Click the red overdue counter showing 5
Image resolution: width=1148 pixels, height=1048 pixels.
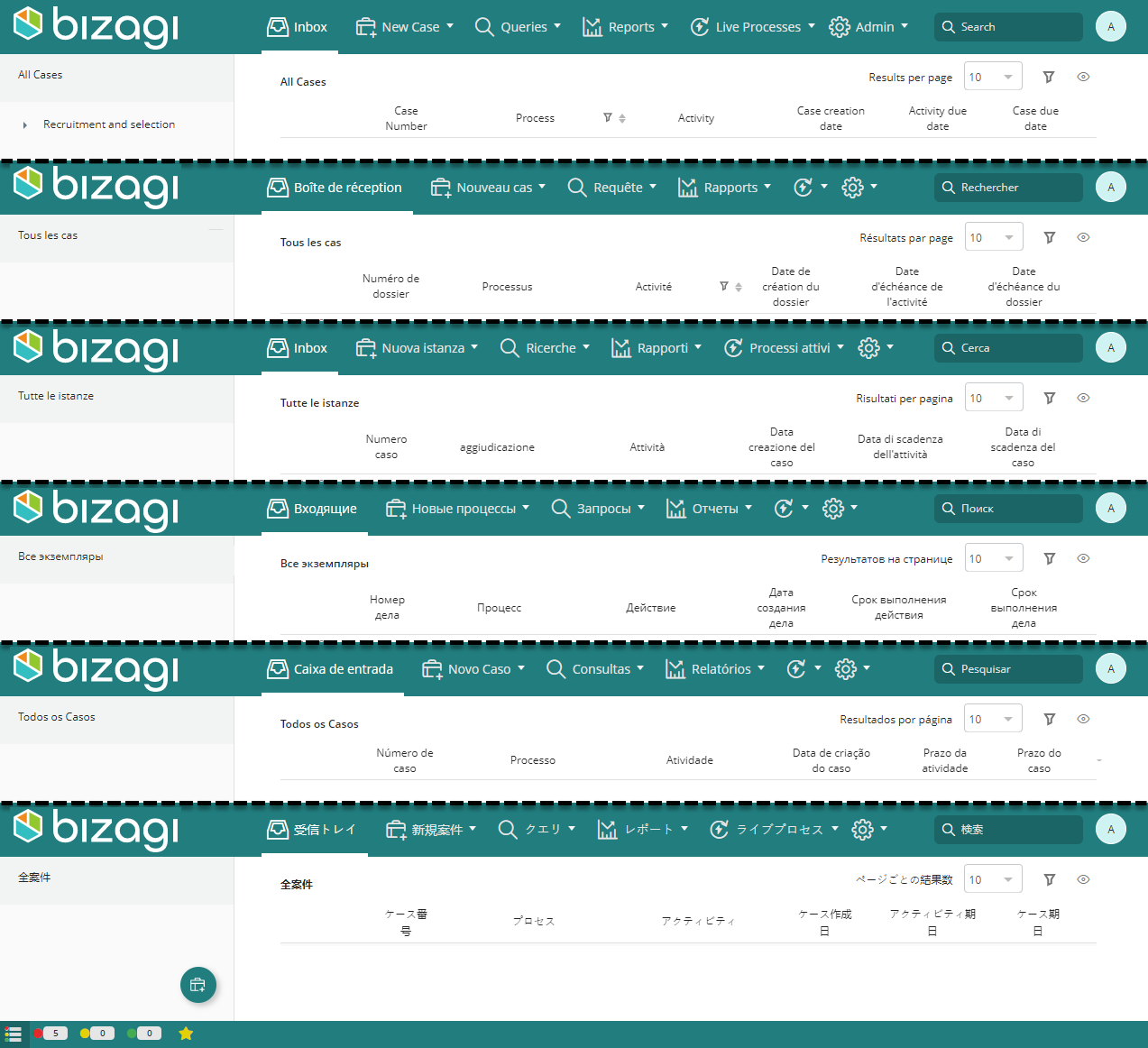(x=50, y=1034)
